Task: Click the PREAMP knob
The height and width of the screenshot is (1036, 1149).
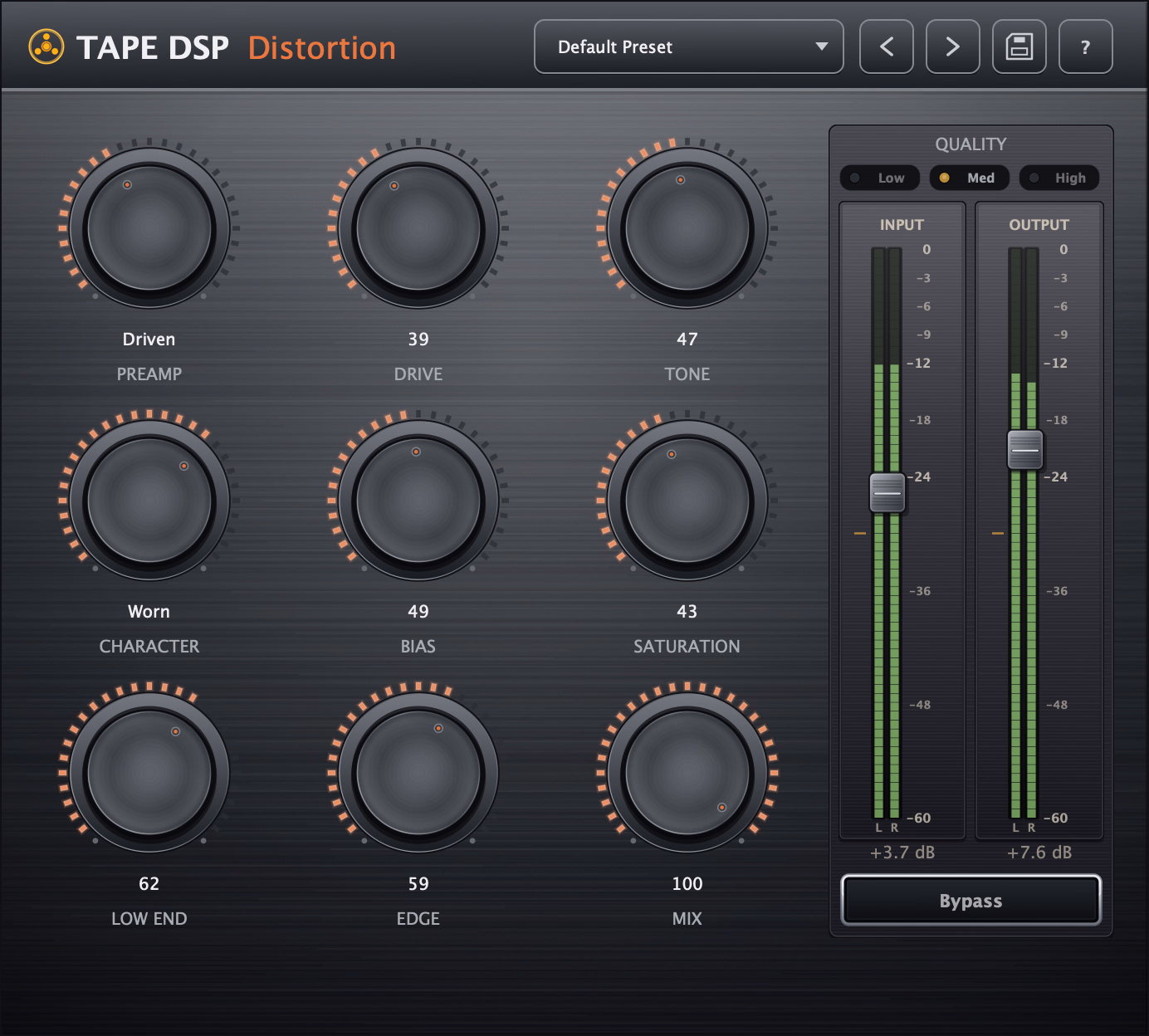Action: 149,227
